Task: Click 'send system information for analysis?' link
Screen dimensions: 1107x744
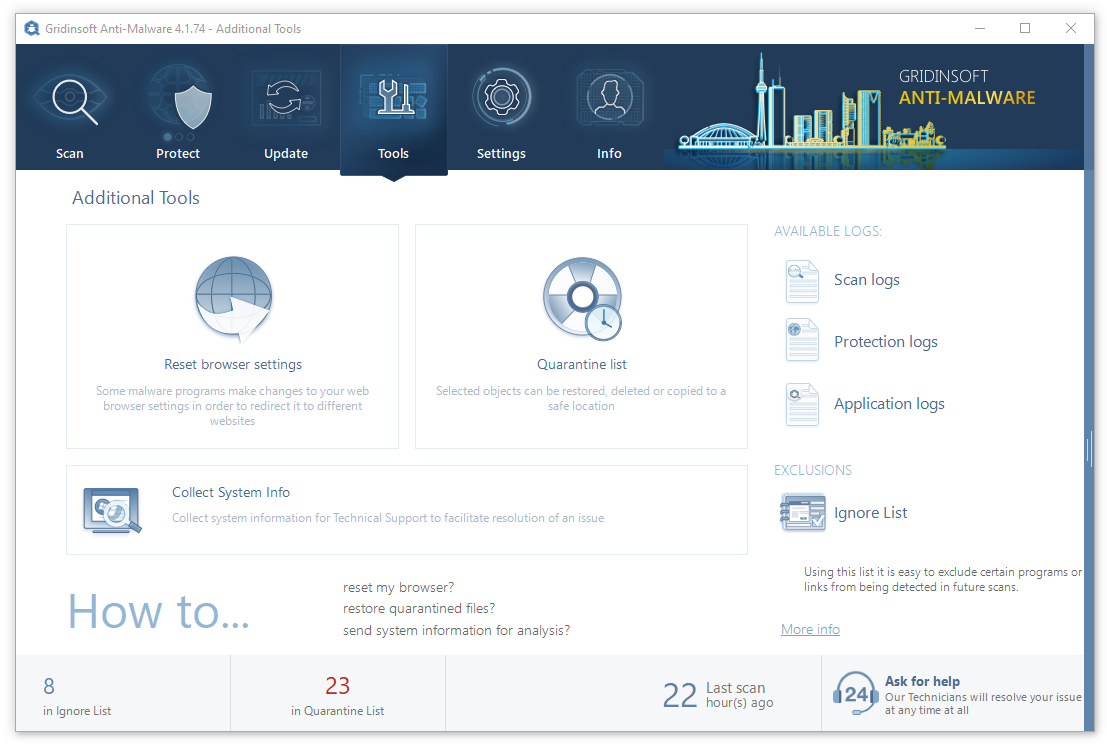Action: click(456, 630)
